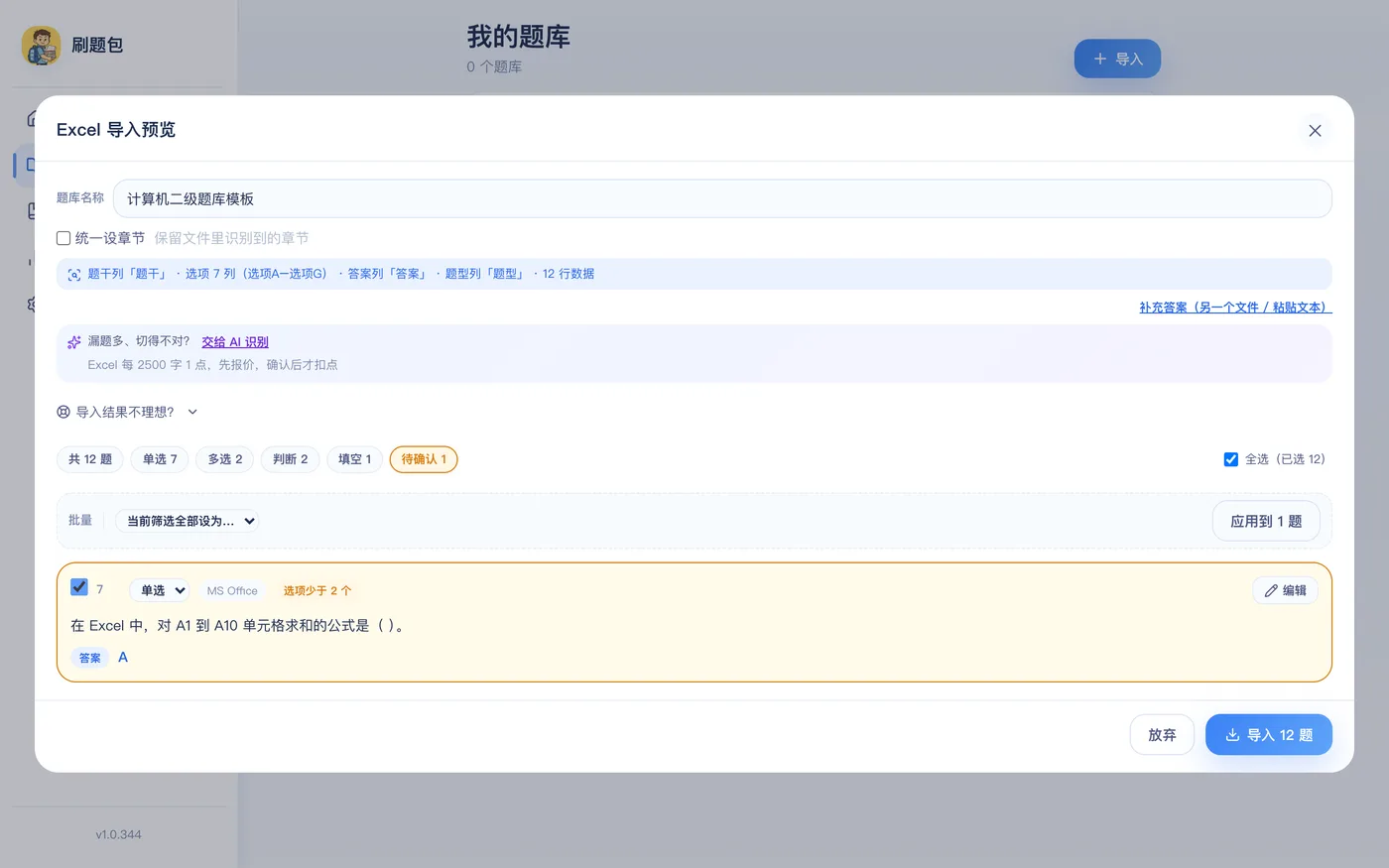1389x868 pixels.
Task: Open the 交给 AI 识别 link
Action: point(235,342)
